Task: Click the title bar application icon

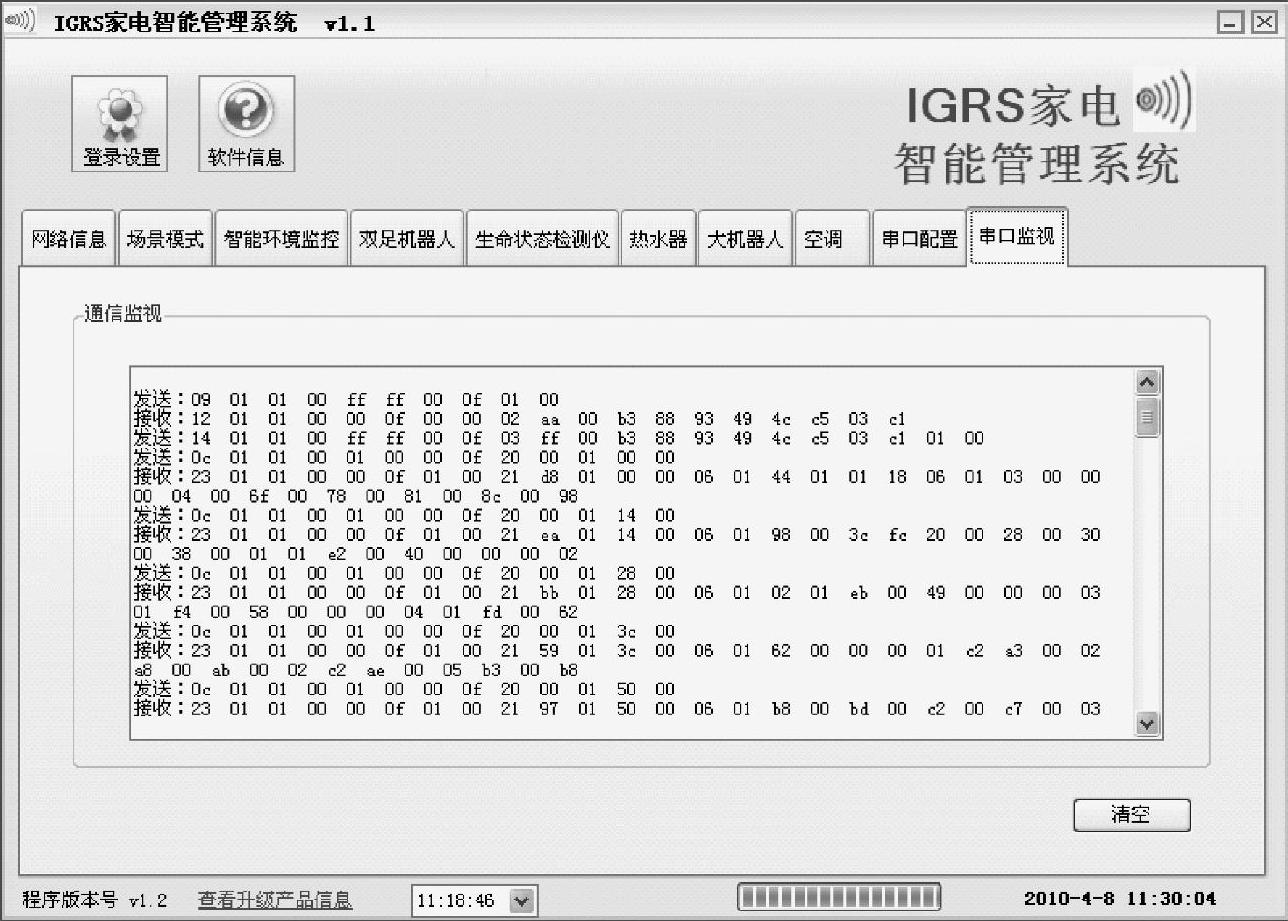Action: (x=21, y=22)
